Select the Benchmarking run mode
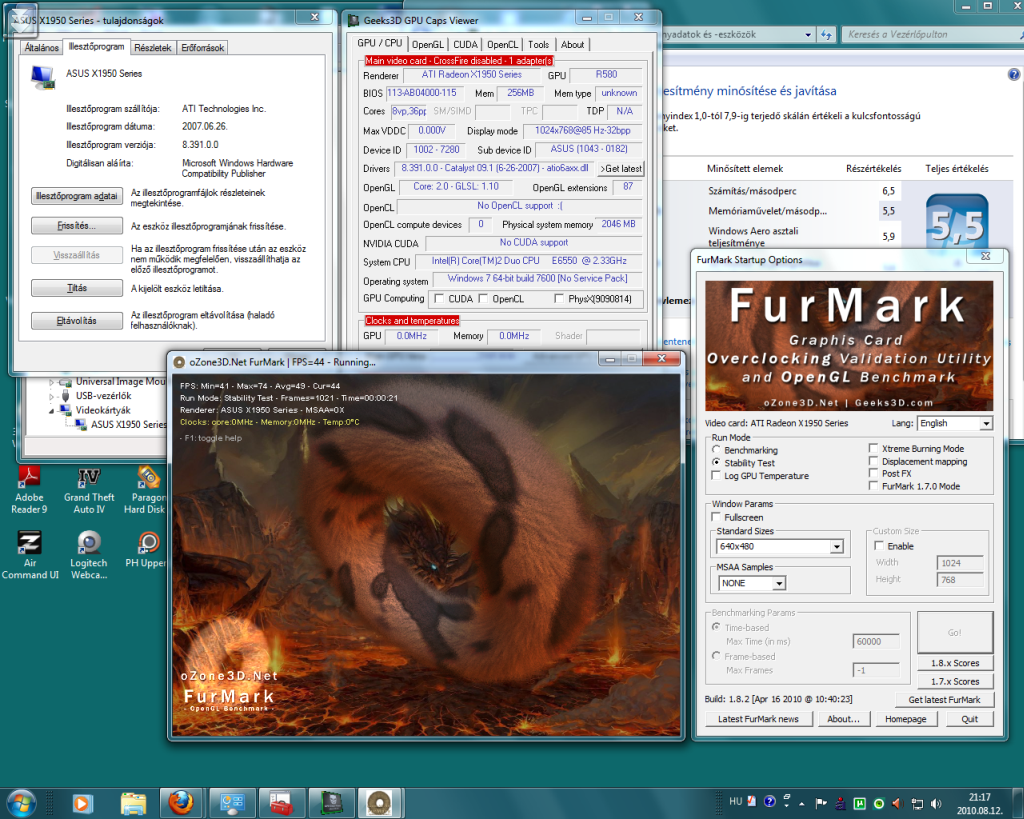This screenshot has width=1024, height=819. click(716, 450)
